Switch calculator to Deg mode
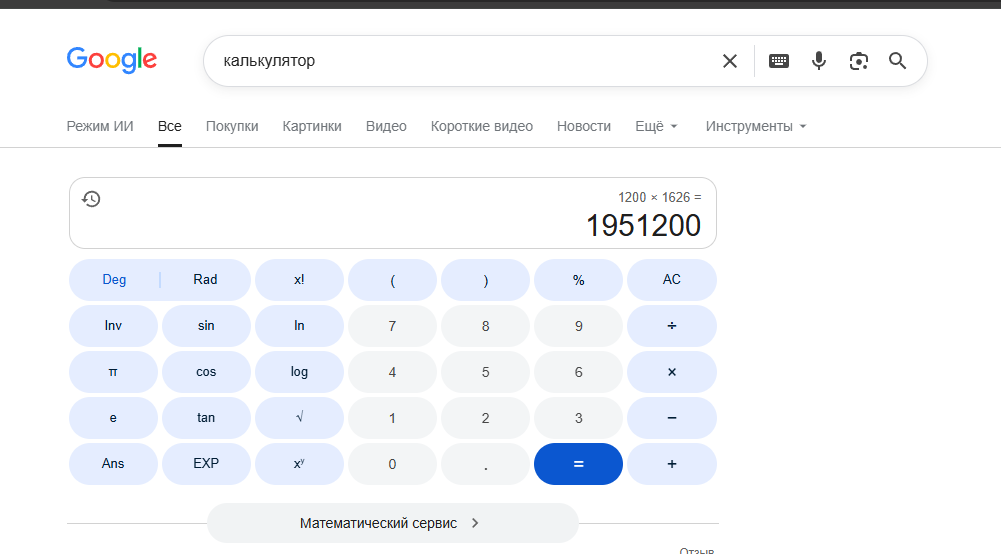 click(114, 280)
